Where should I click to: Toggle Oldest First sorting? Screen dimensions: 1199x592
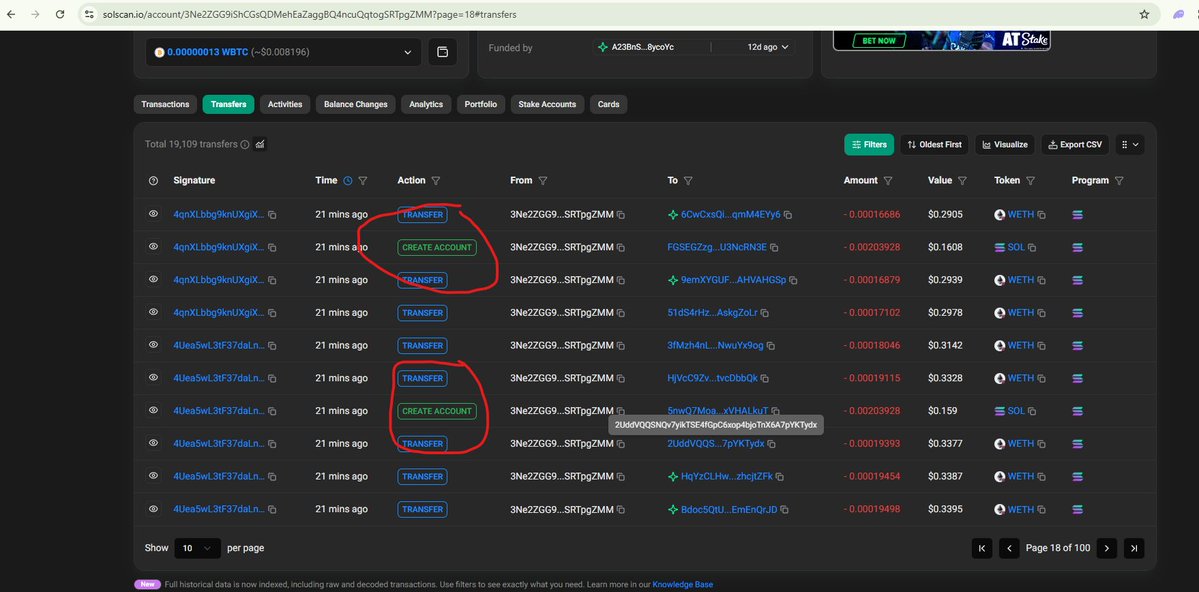(x=934, y=145)
